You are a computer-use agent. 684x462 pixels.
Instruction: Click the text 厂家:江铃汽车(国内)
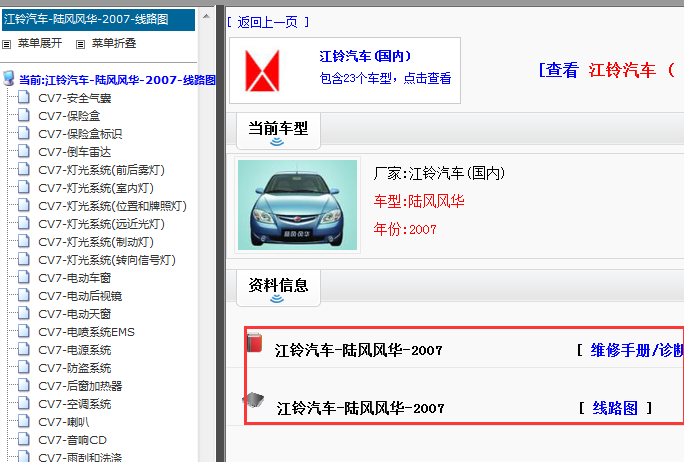point(439,174)
